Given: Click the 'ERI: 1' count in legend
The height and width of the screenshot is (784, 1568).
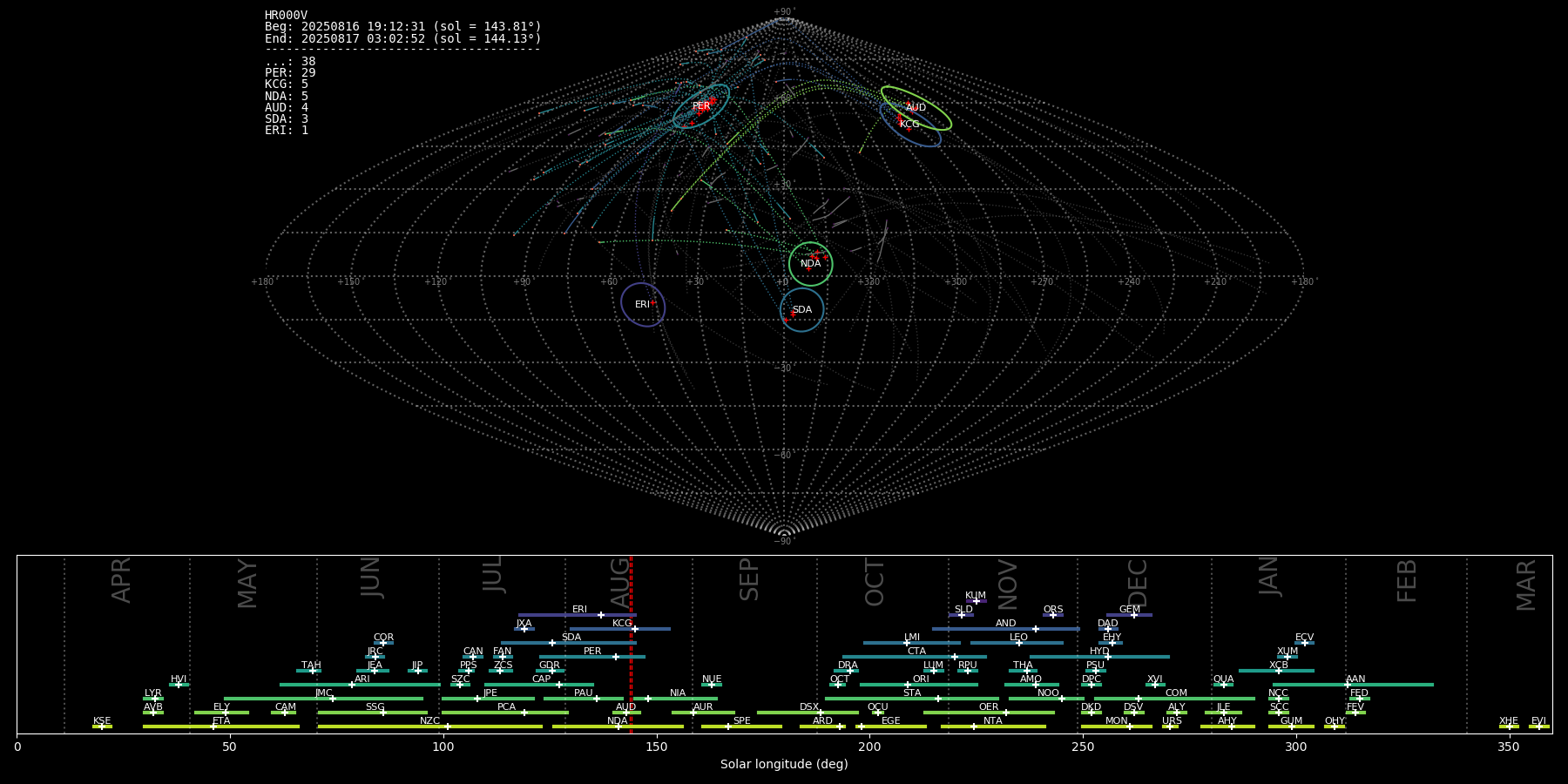Looking at the screenshot, I should tap(287, 130).
